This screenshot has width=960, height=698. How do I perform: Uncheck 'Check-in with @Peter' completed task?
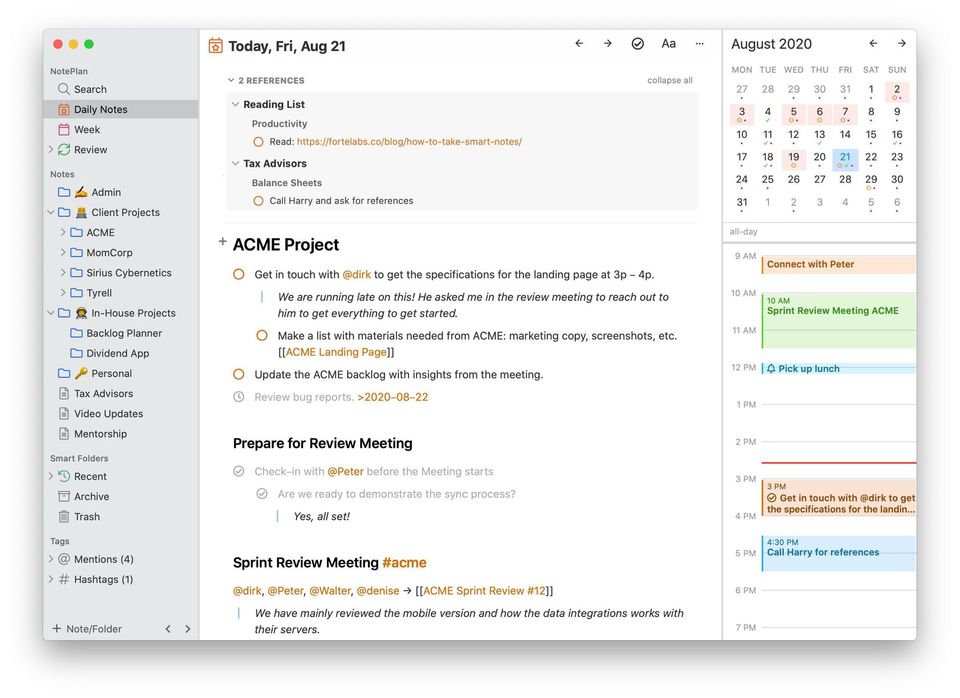(239, 471)
